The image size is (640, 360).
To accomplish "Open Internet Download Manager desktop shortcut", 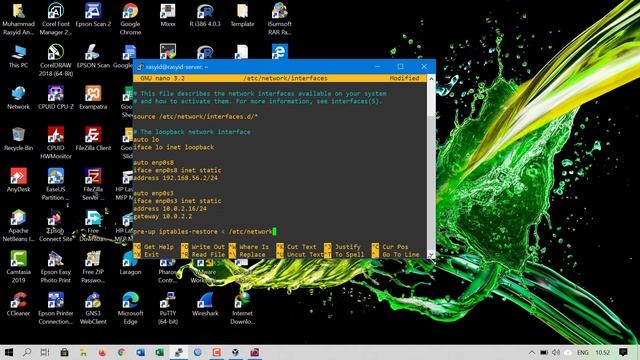I will pyautogui.click(x=242, y=308).
